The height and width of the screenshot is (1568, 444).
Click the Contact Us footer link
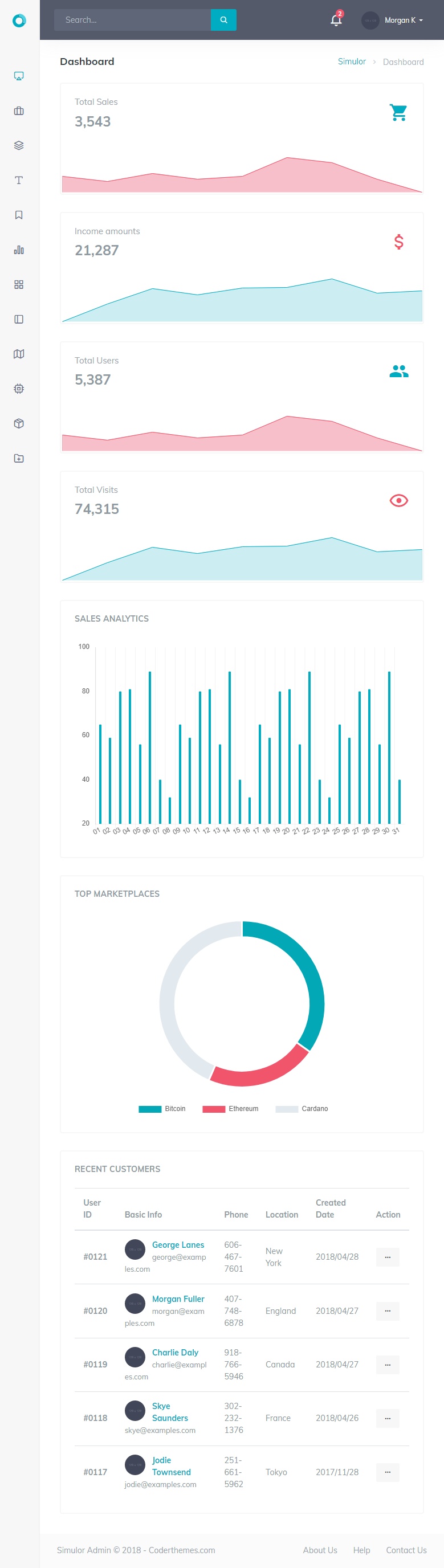(x=406, y=1550)
